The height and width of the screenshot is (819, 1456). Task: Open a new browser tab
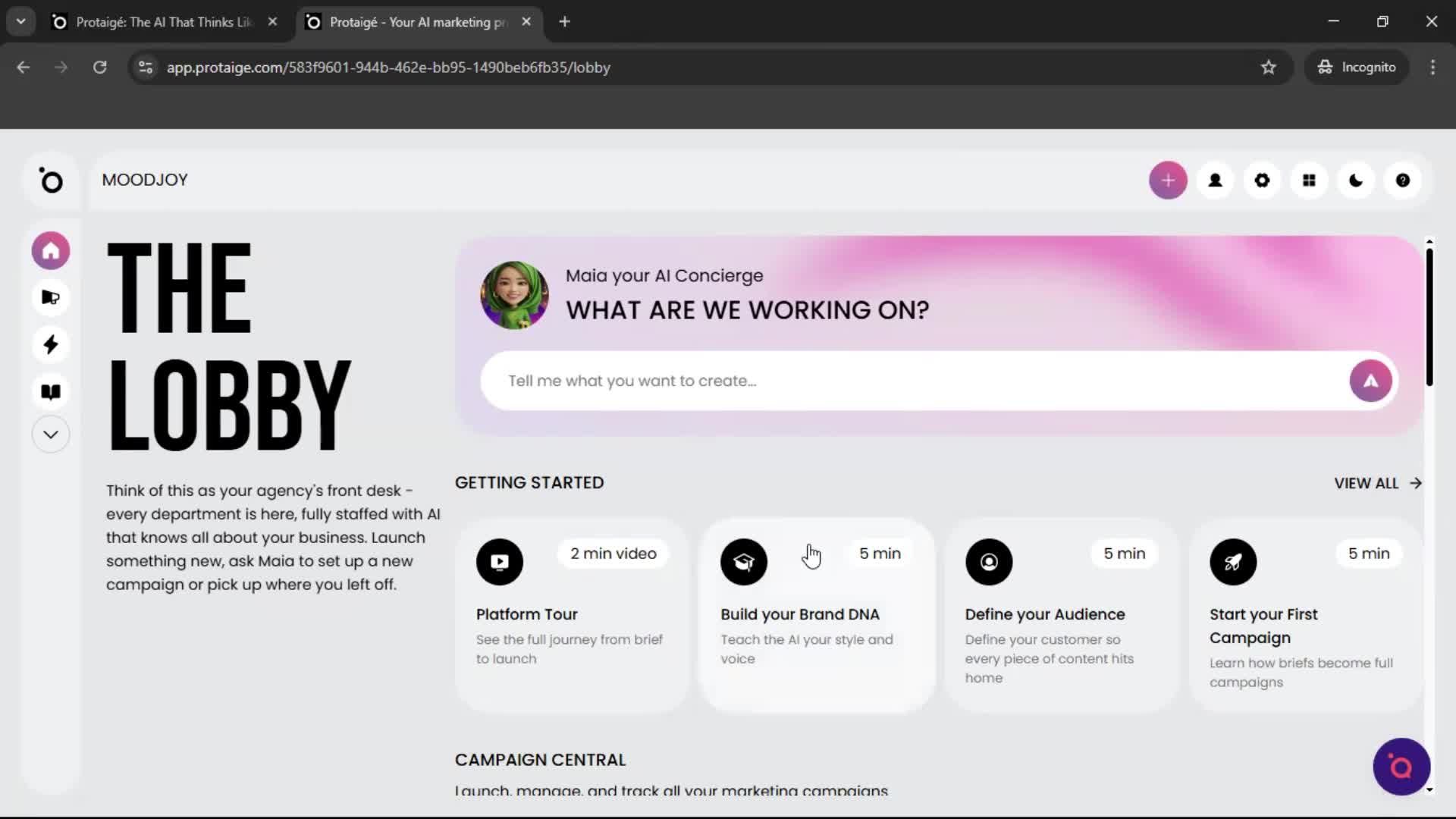click(564, 21)
